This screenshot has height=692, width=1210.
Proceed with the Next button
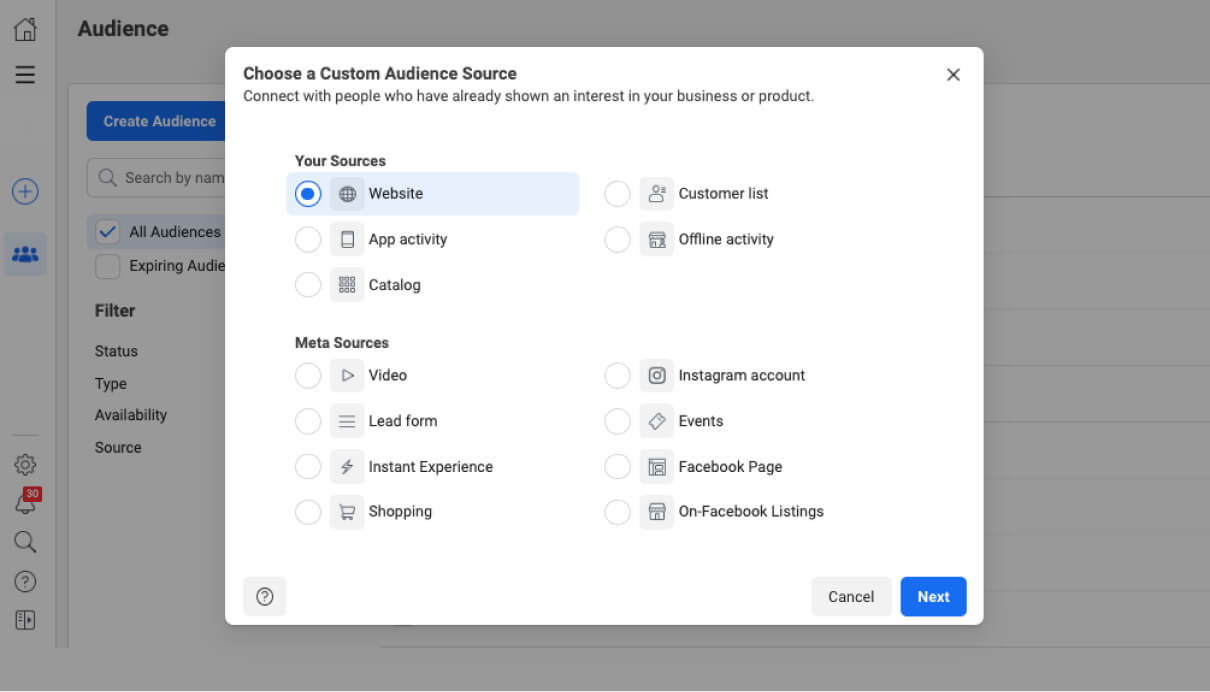[x=933, y=597]
